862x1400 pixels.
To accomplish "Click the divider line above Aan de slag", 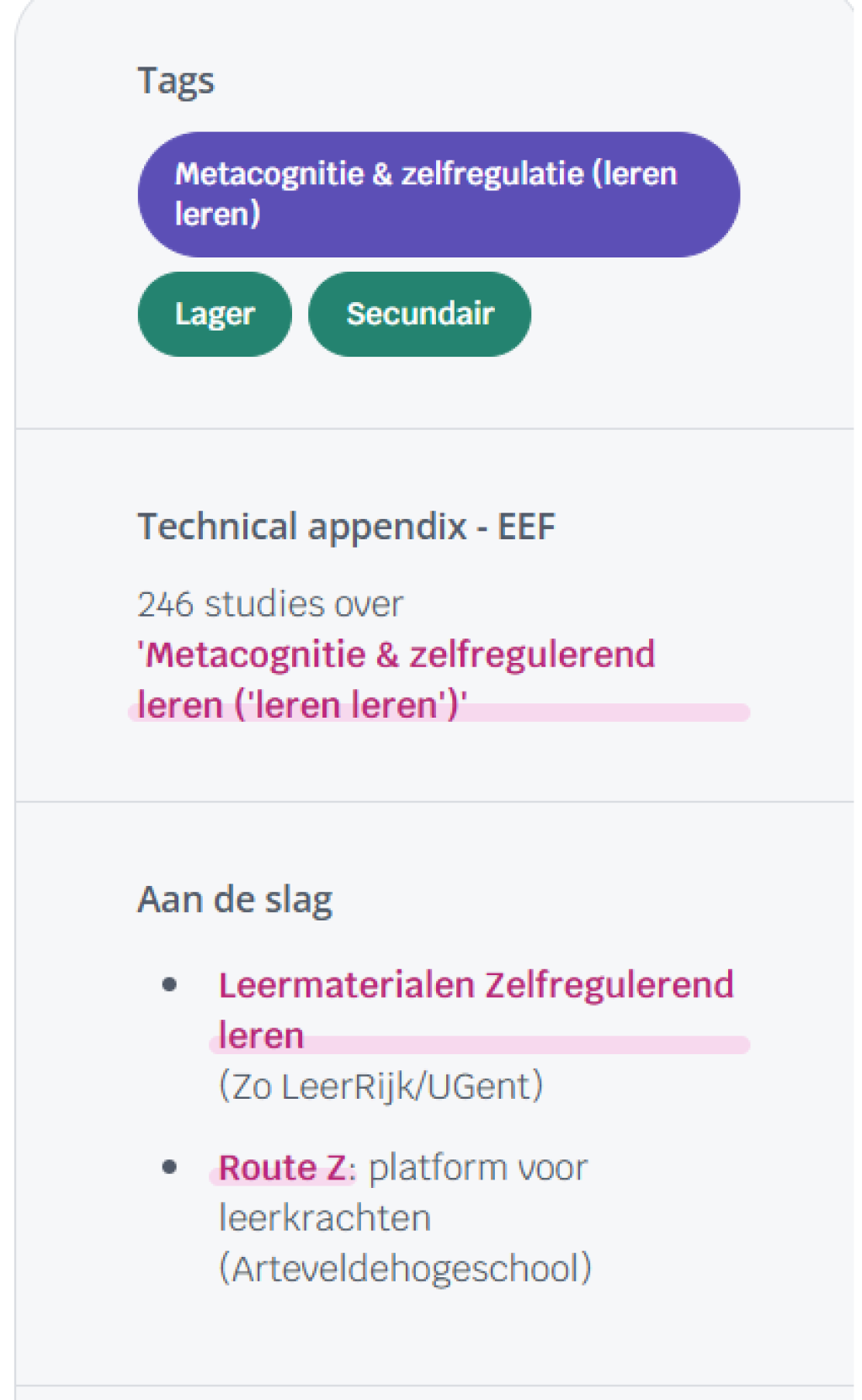I will point(434,802).
